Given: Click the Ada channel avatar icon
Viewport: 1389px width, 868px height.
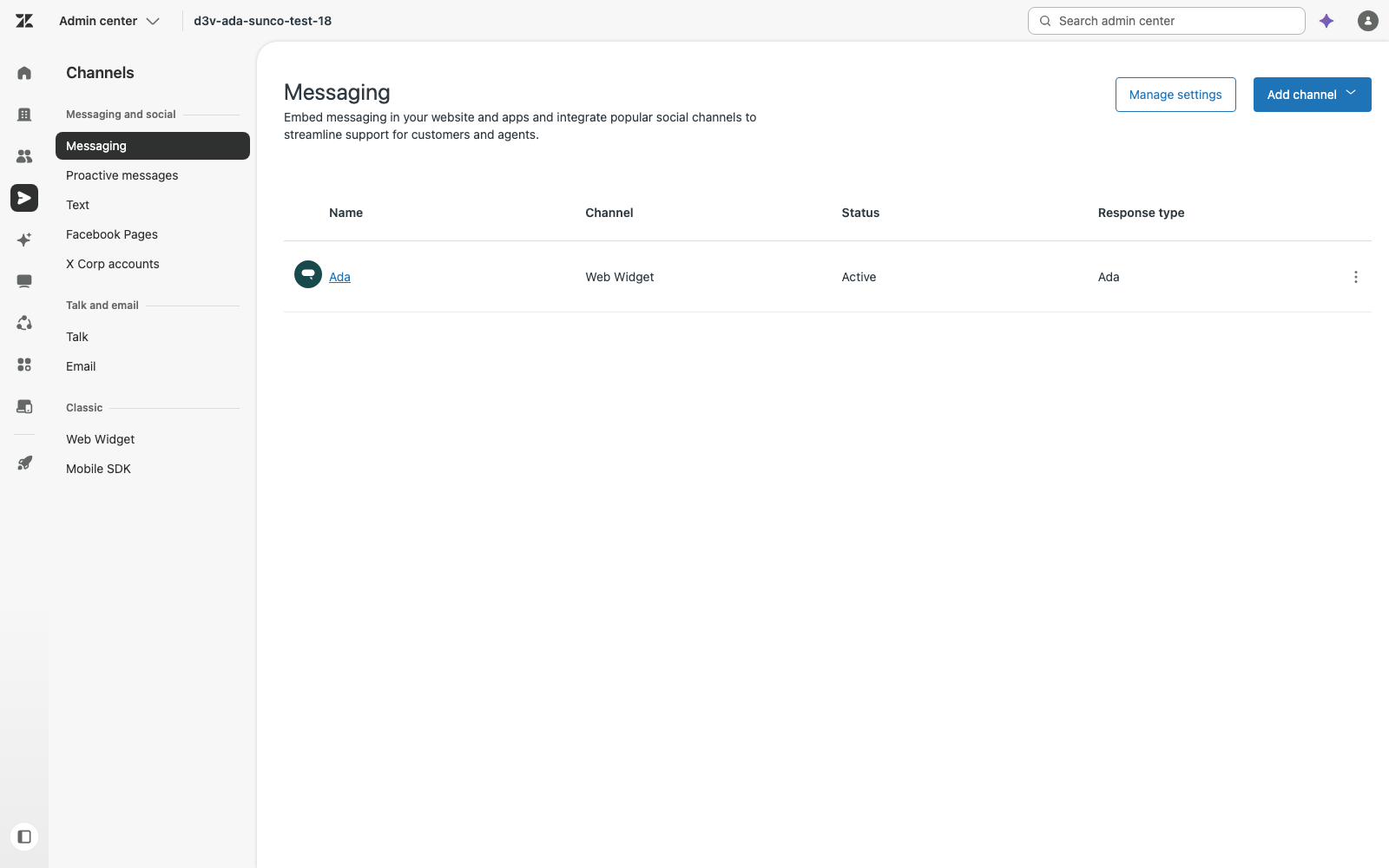Looking at the screenshot, I should pyautogui.click(x=308, y=274).
